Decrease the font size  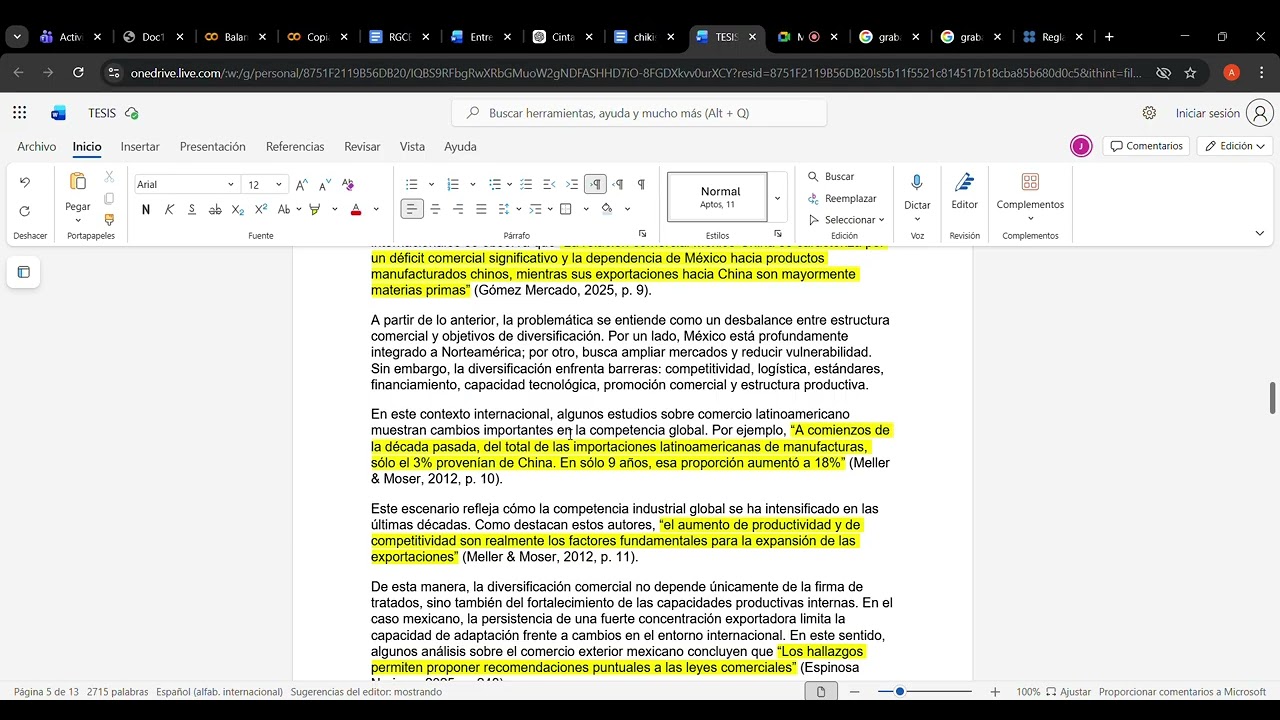tap(325, 184)
